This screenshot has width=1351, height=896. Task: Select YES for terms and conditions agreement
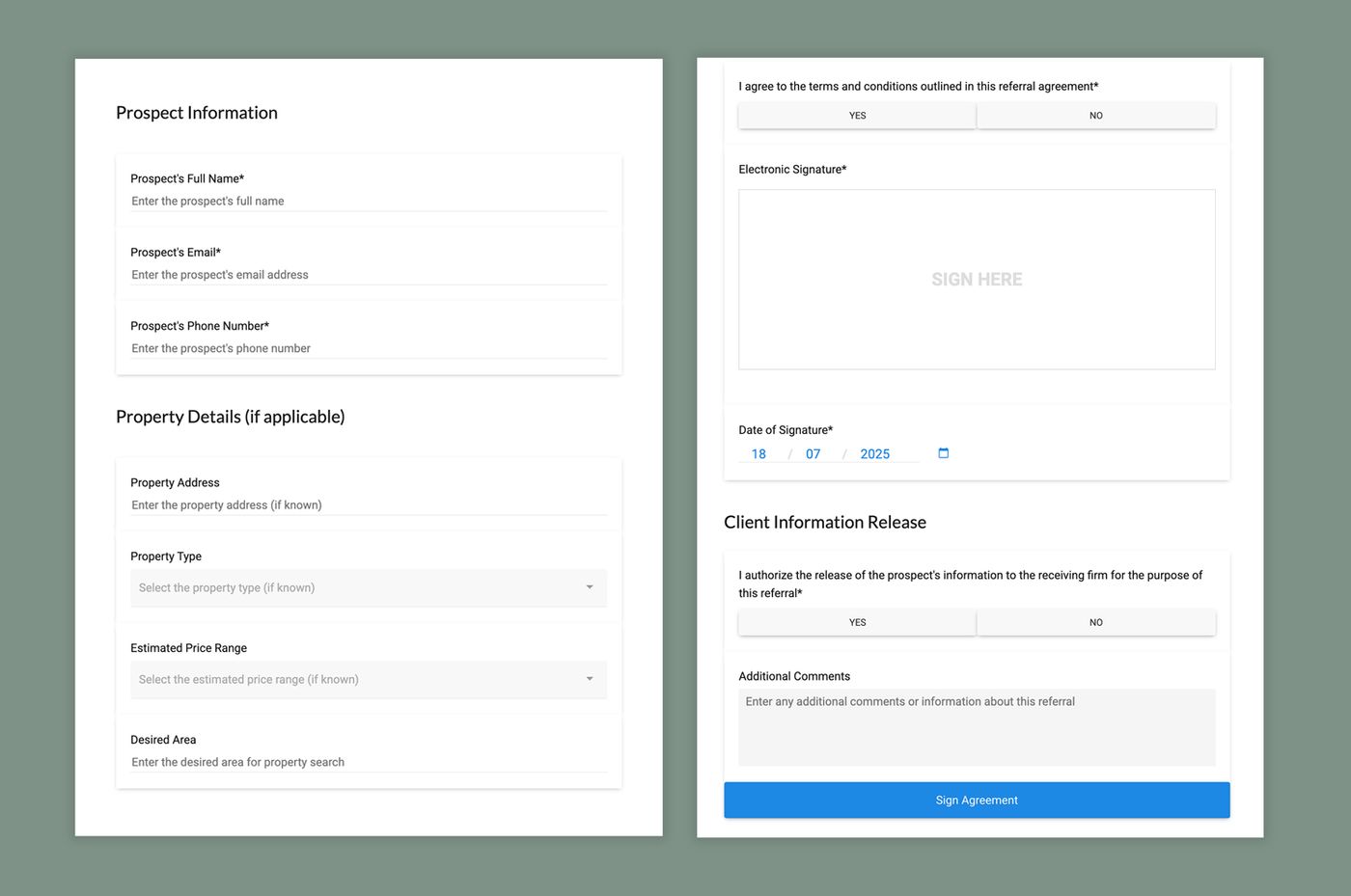coord(856,115)
